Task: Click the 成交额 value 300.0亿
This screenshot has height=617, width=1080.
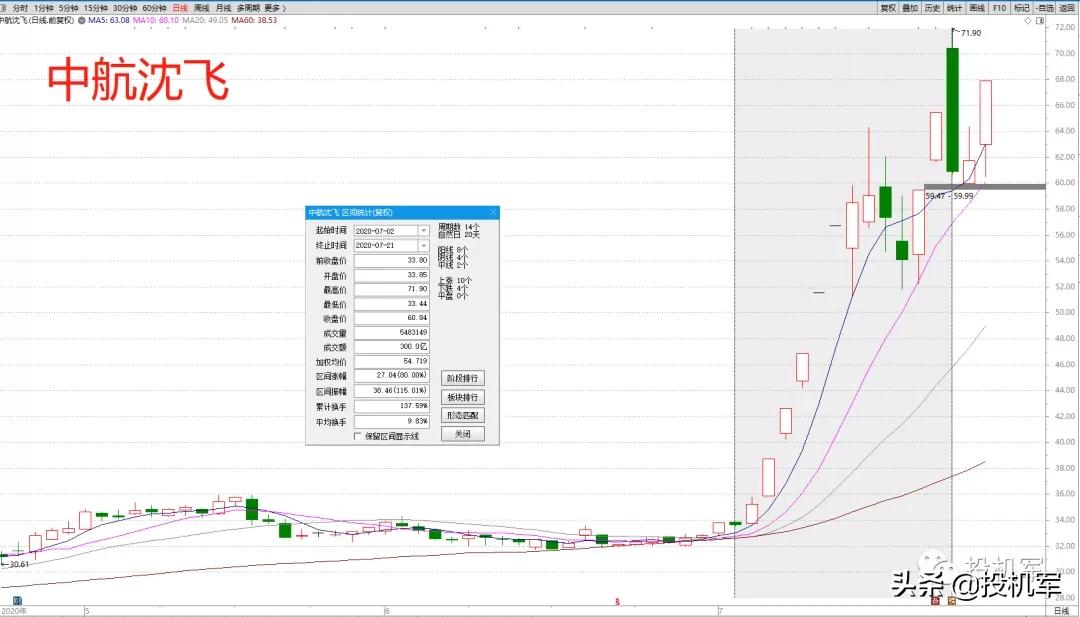Action: coord(391,347)
